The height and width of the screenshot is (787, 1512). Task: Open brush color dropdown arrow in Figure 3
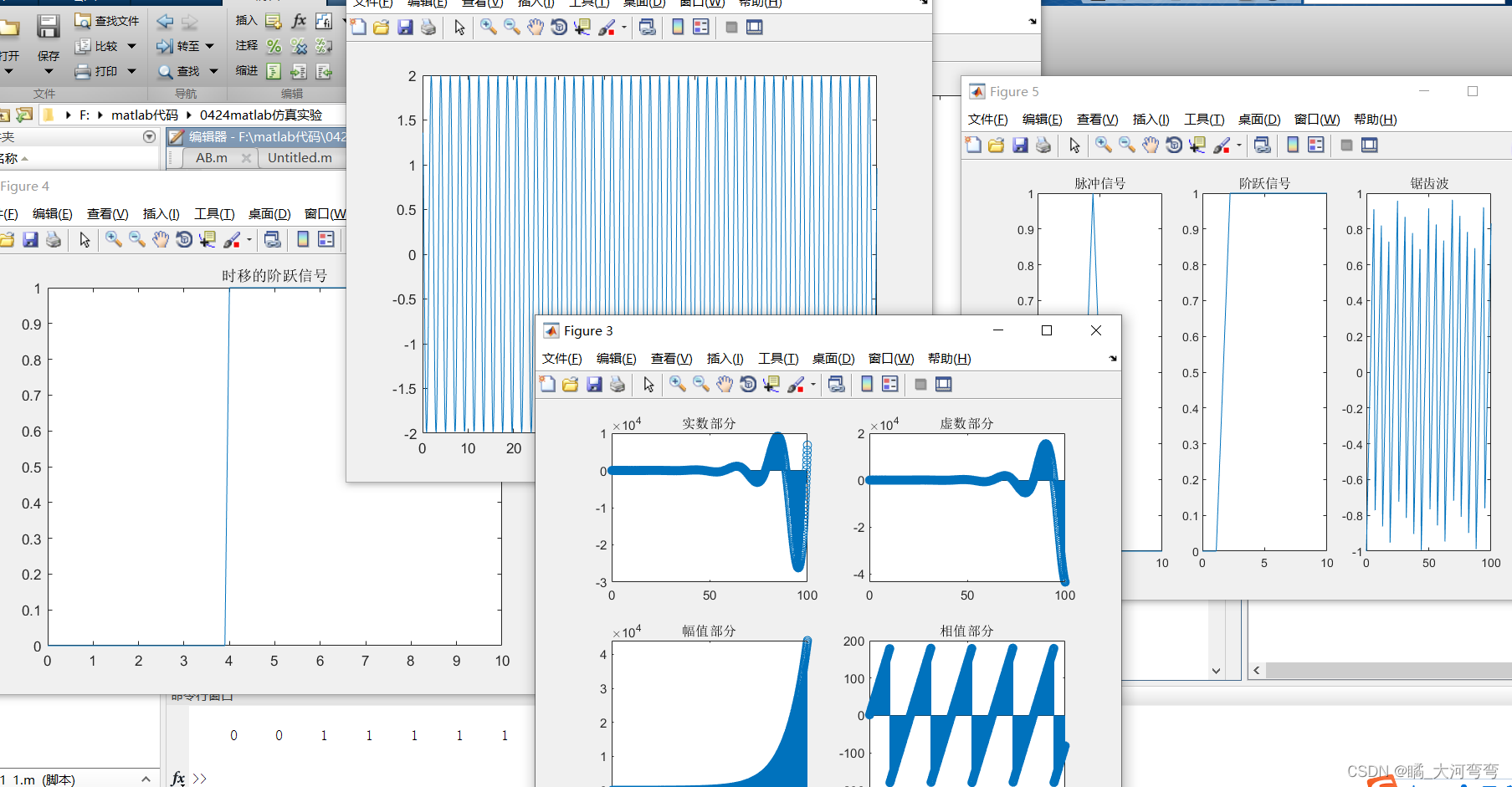813,385
